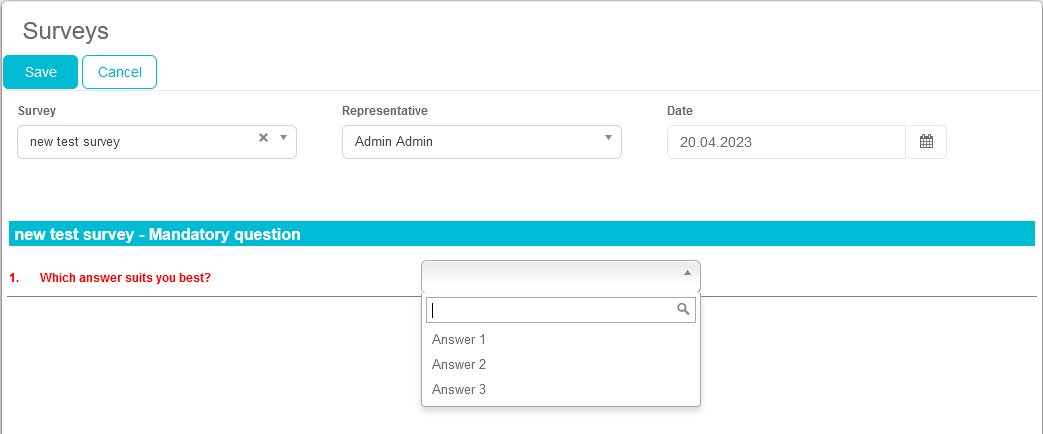Image resolution: width=1043 pixels, height=434 pixels.
Task: Expand the Representative dropdown arrow
Action: 608,138
